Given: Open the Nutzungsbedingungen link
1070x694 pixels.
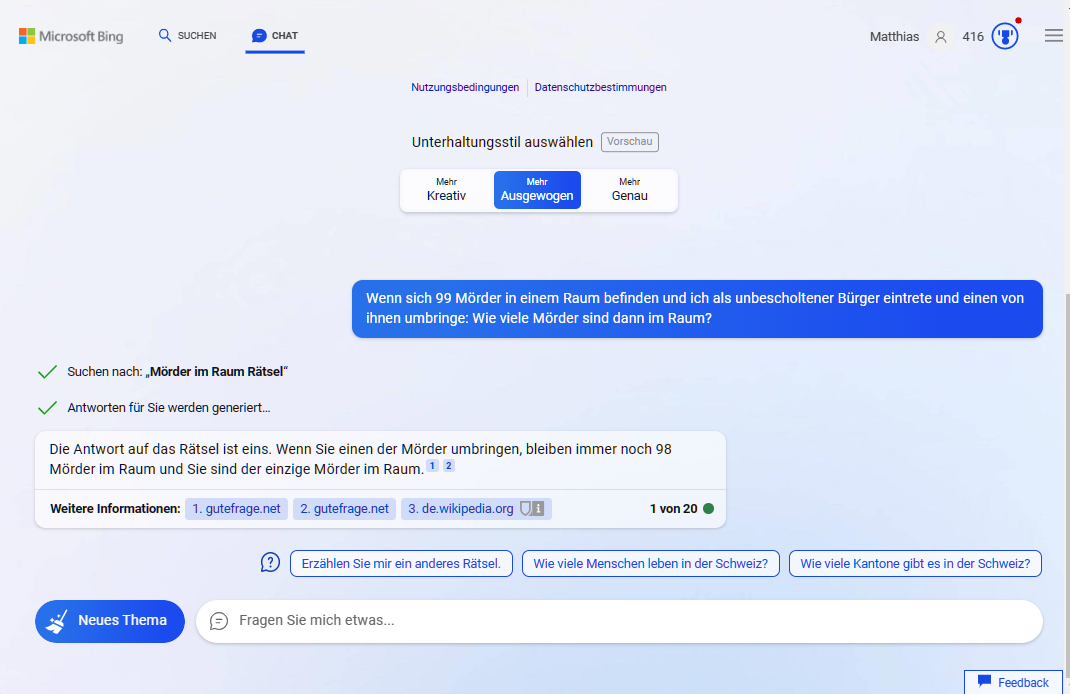Looking at the screenshot, I should (465, 87).
